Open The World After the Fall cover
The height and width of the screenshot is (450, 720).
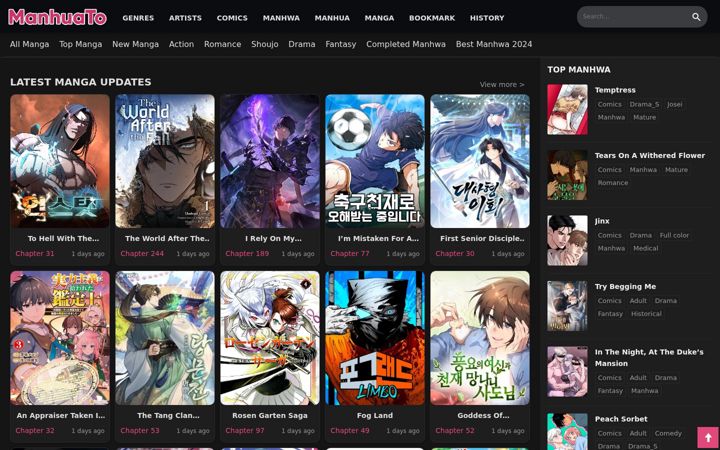pos(165,161)
